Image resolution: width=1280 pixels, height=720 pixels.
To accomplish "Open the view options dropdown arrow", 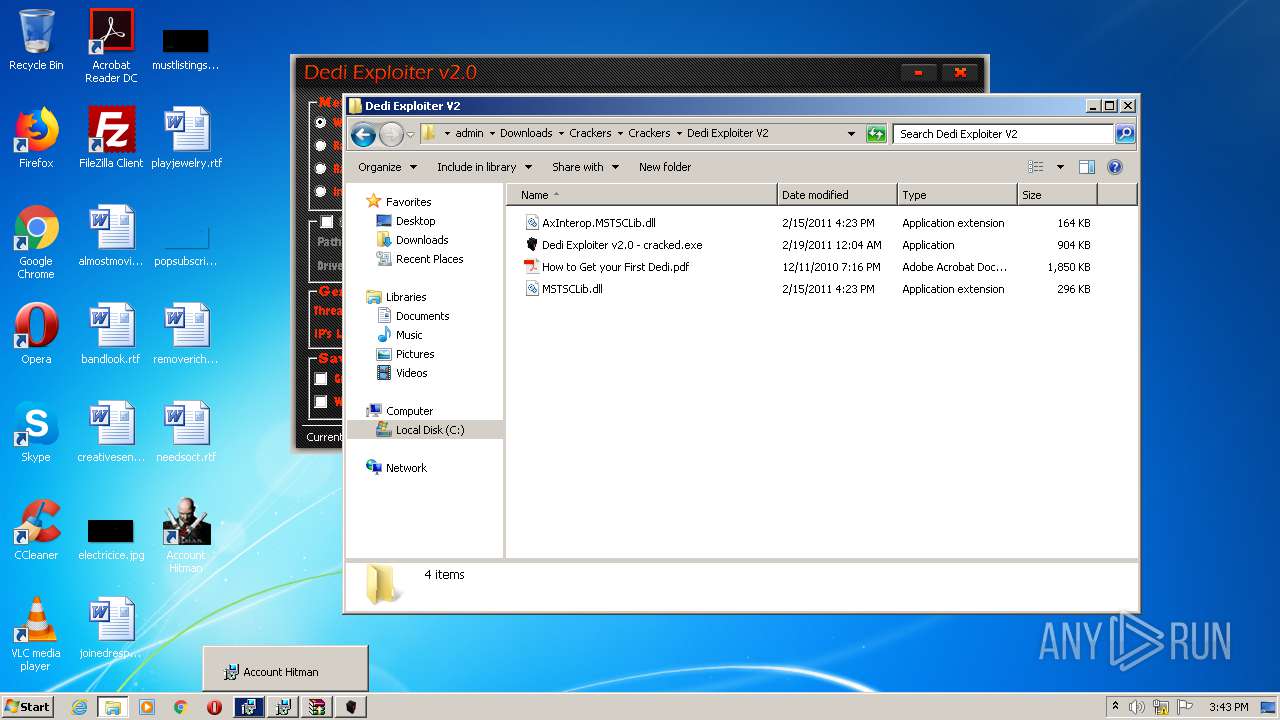I will 1060,167.
